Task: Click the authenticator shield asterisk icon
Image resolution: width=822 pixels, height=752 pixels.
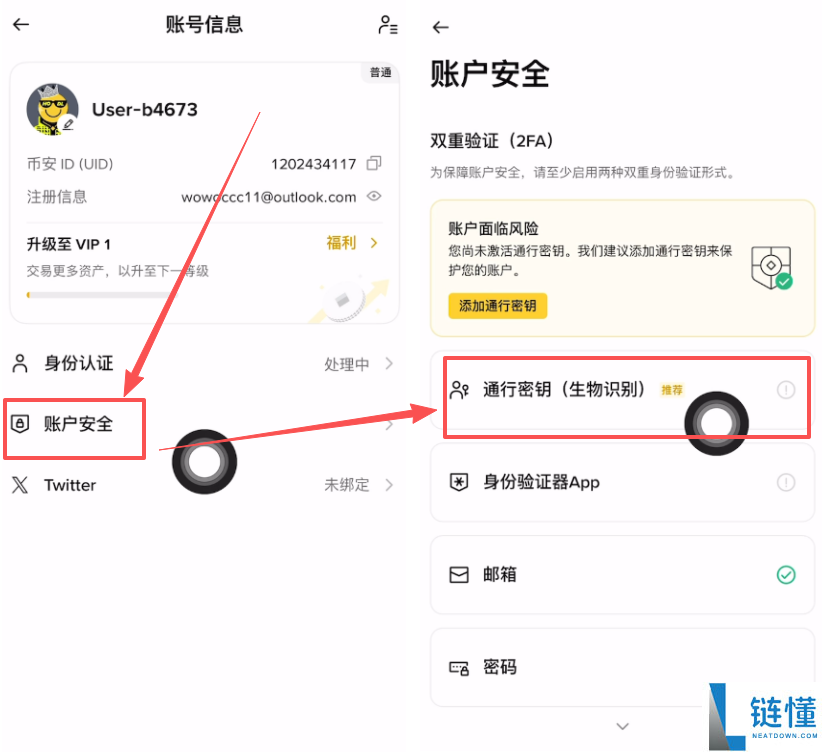Action: tap(459, 482)
